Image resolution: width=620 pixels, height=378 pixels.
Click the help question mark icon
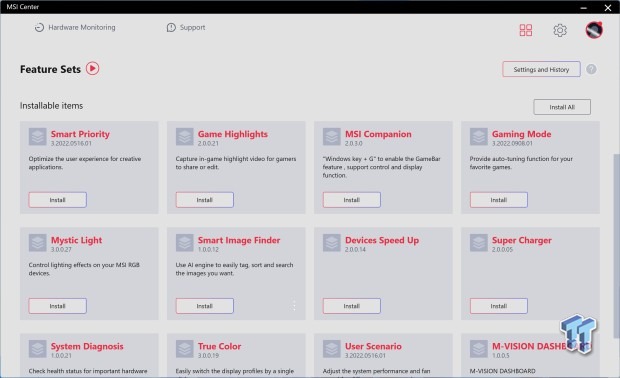(x=591, y=69)
